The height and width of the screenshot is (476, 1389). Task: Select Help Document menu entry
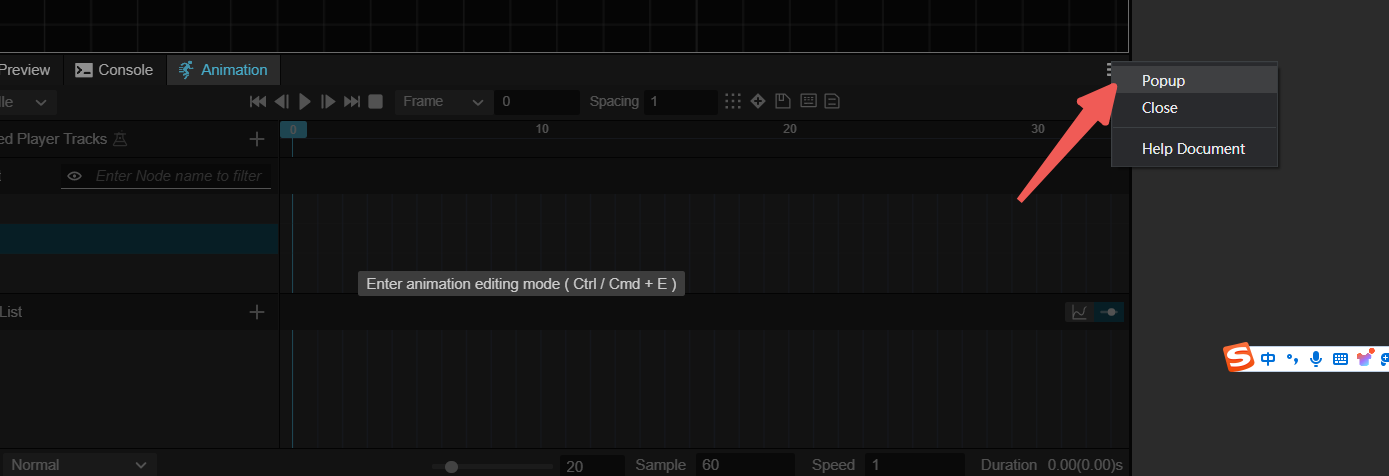(x=1193, y=149)
